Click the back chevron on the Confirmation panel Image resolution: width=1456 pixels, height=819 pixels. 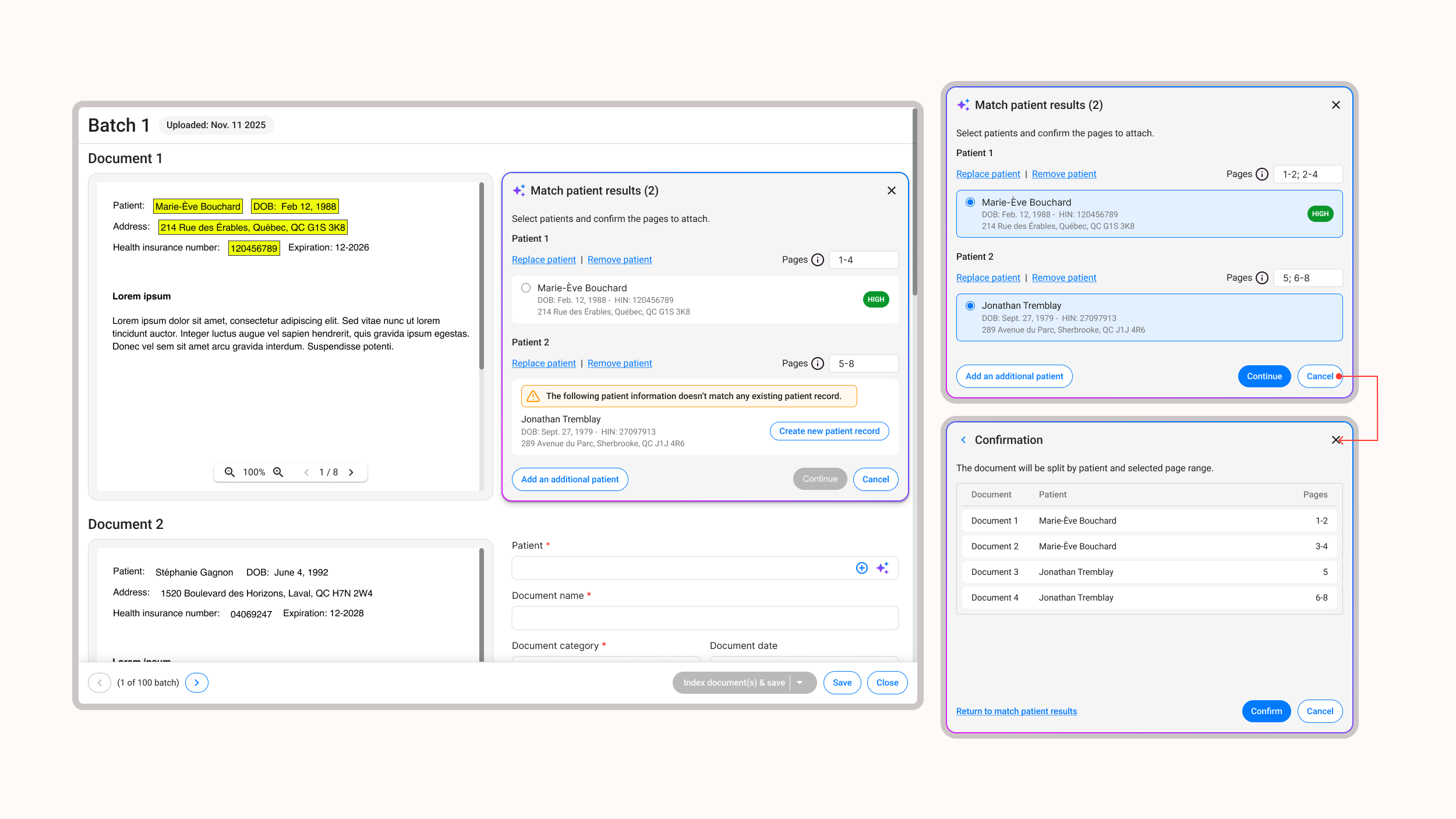(963, 440)
